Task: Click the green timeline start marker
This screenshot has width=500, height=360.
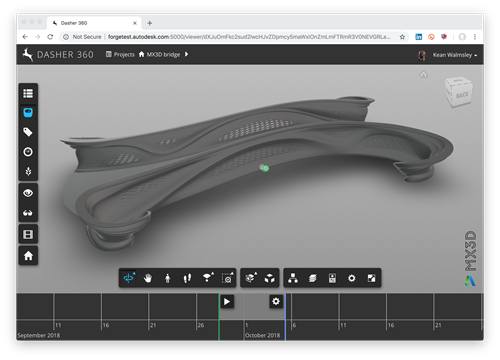Action: (219, 317)
